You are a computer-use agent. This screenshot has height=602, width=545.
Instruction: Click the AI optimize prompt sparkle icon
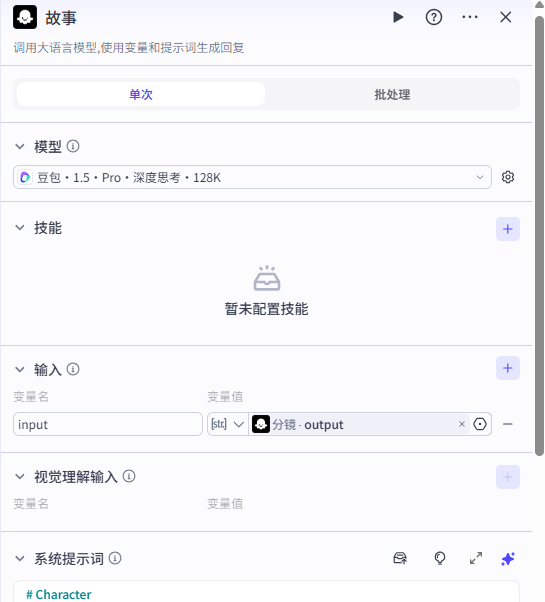point(508,559)
